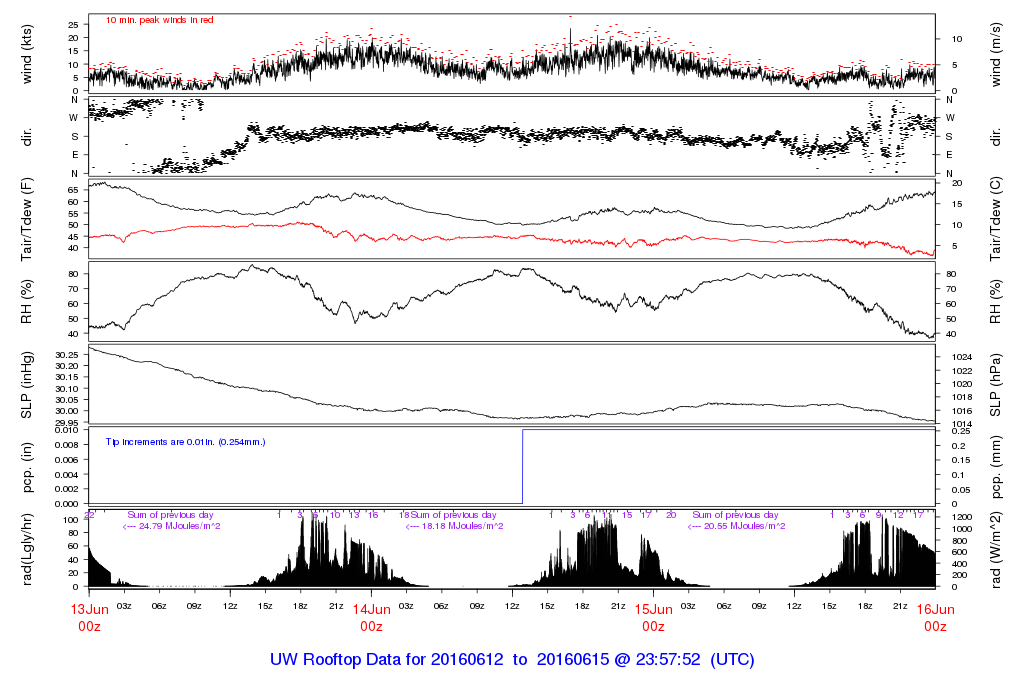
Task: Click the '30.10' SLP axis value
Action: click(67, 389)
